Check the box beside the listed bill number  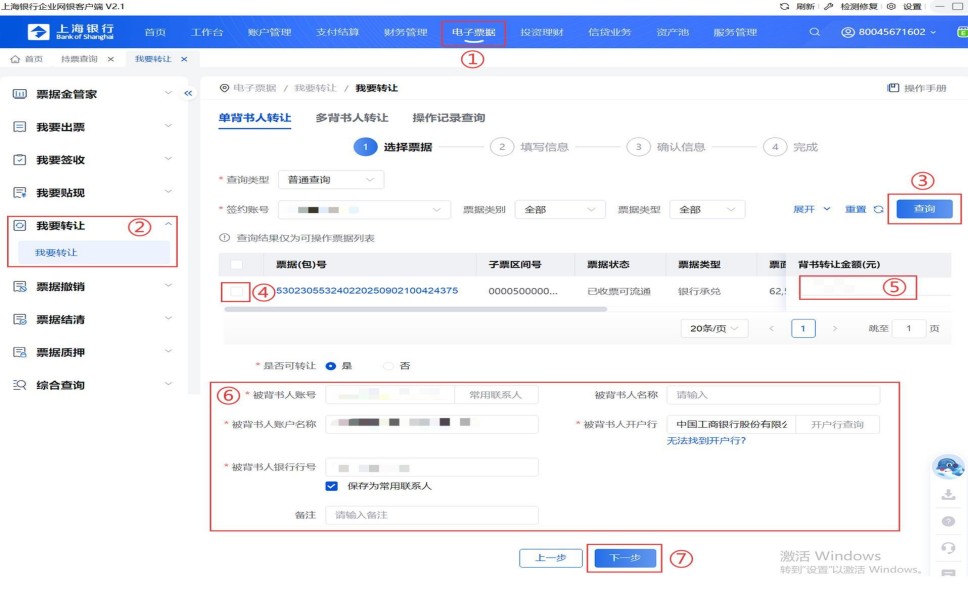pos(237,291)
